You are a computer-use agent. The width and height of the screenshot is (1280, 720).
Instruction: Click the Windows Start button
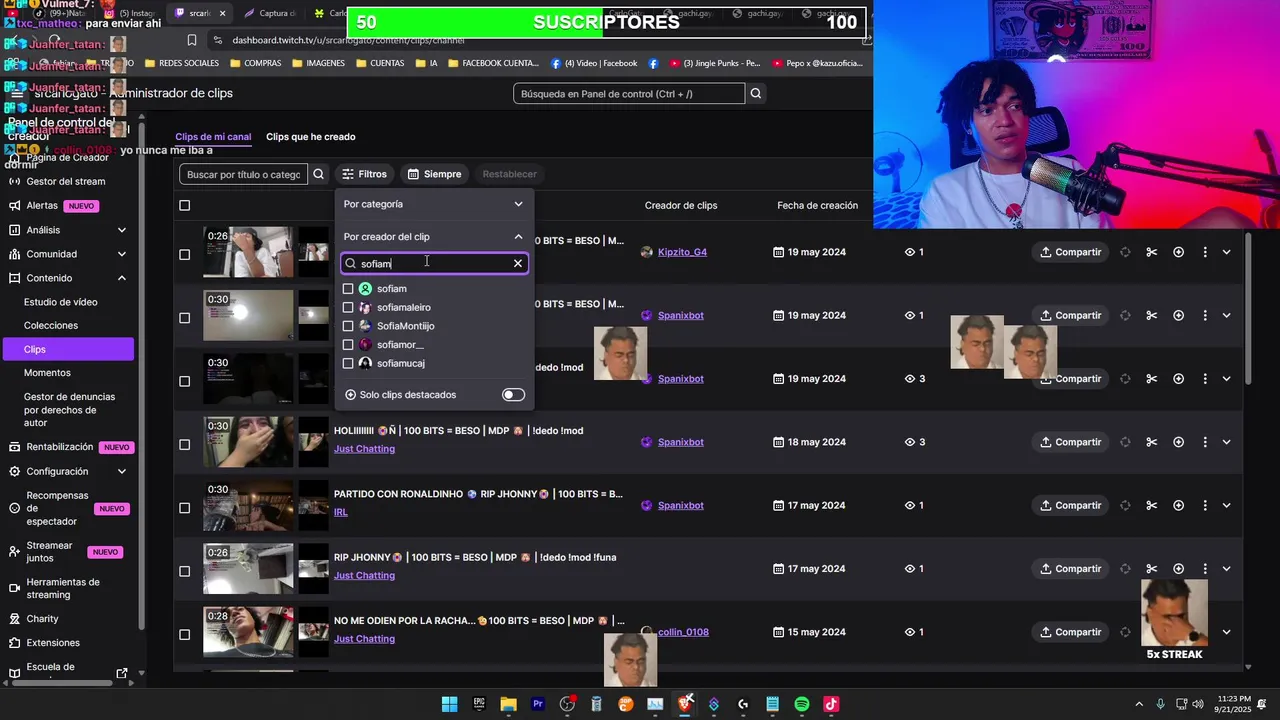click(x=450, y=704)
